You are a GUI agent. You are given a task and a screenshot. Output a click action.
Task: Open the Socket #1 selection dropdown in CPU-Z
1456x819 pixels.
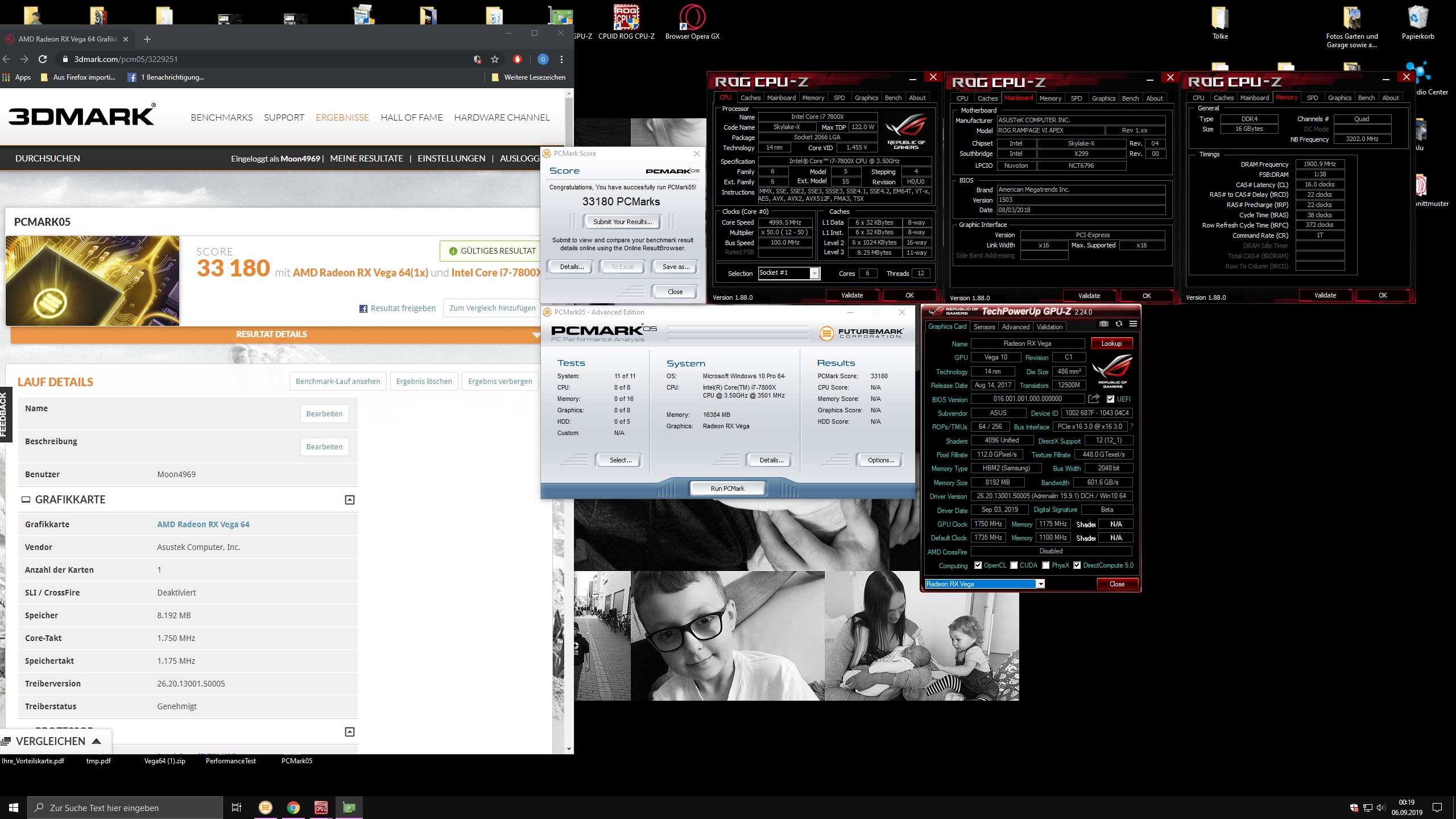(x=814, y=274)
